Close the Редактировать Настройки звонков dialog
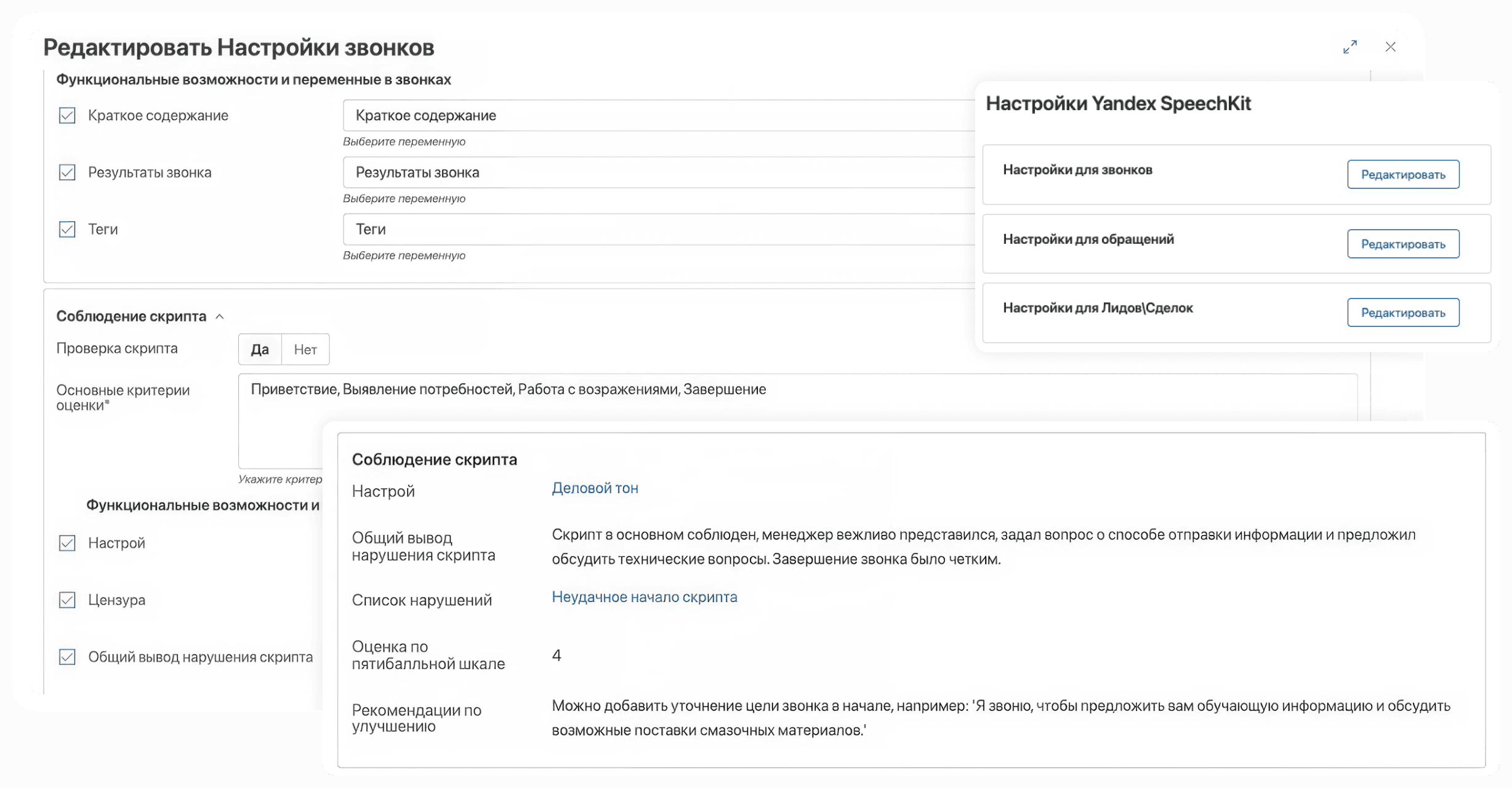This screenshot has width=1512, height=788. tap(1391, 46)
